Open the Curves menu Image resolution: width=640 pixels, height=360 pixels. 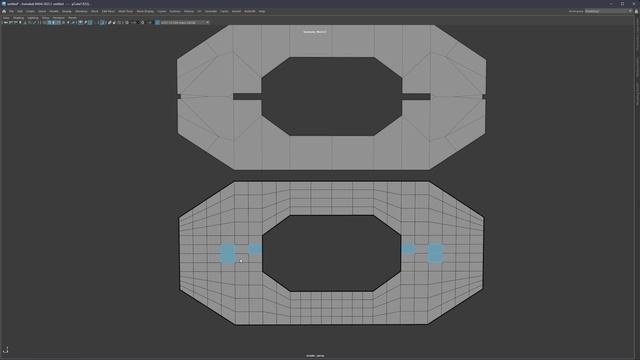coord(162,11)
